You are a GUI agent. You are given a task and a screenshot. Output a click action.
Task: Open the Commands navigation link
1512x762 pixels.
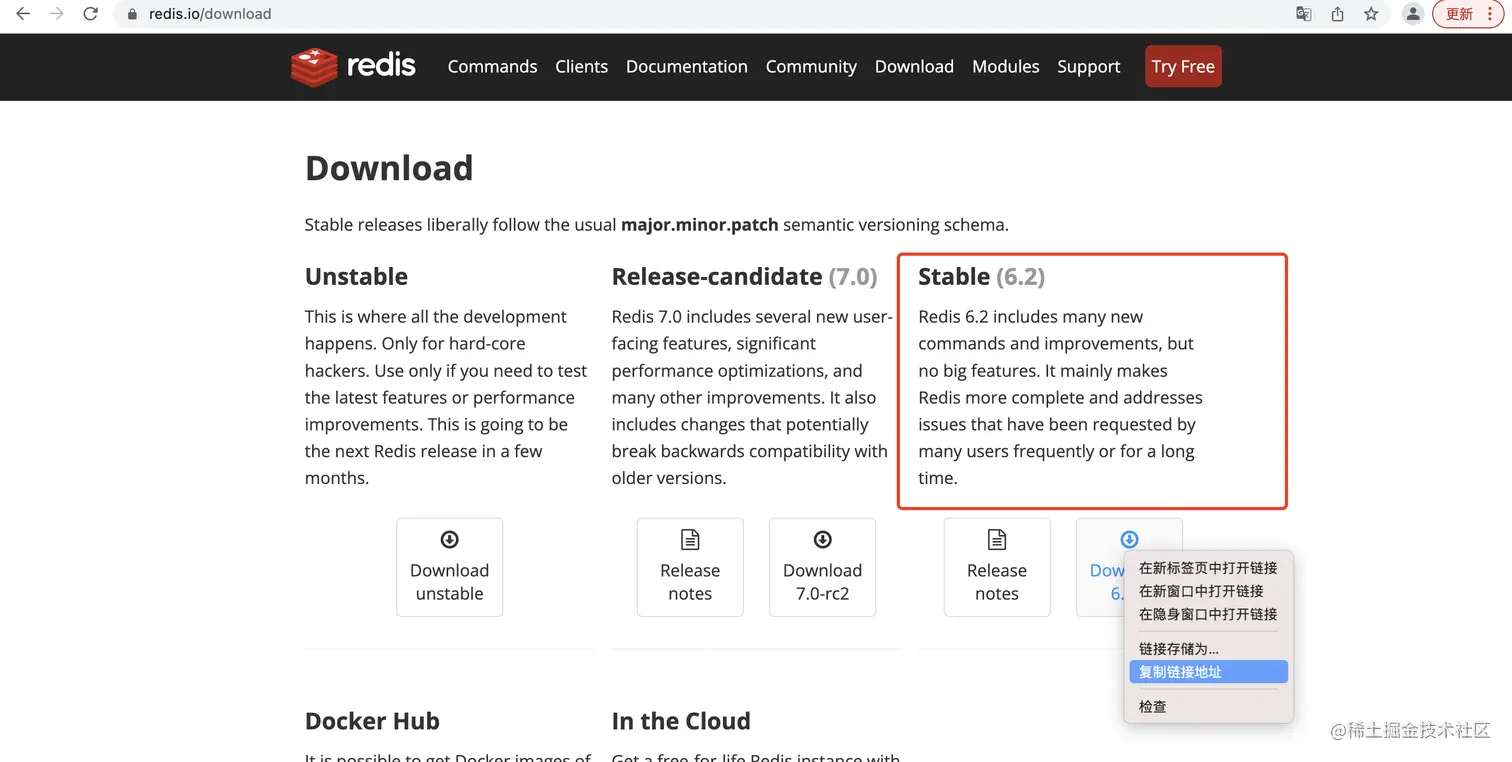492,67
